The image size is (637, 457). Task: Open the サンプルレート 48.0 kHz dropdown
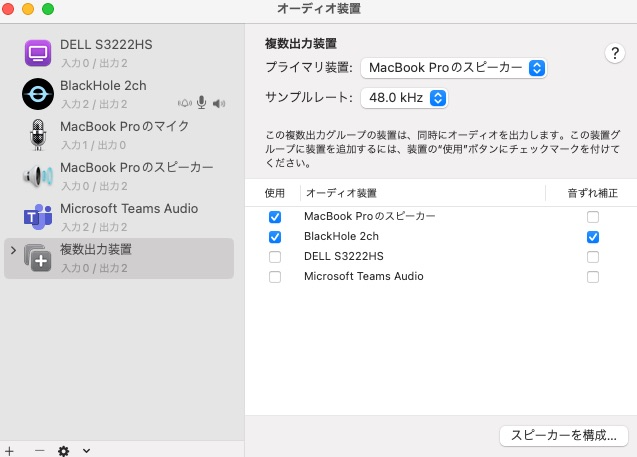(404, 98)
